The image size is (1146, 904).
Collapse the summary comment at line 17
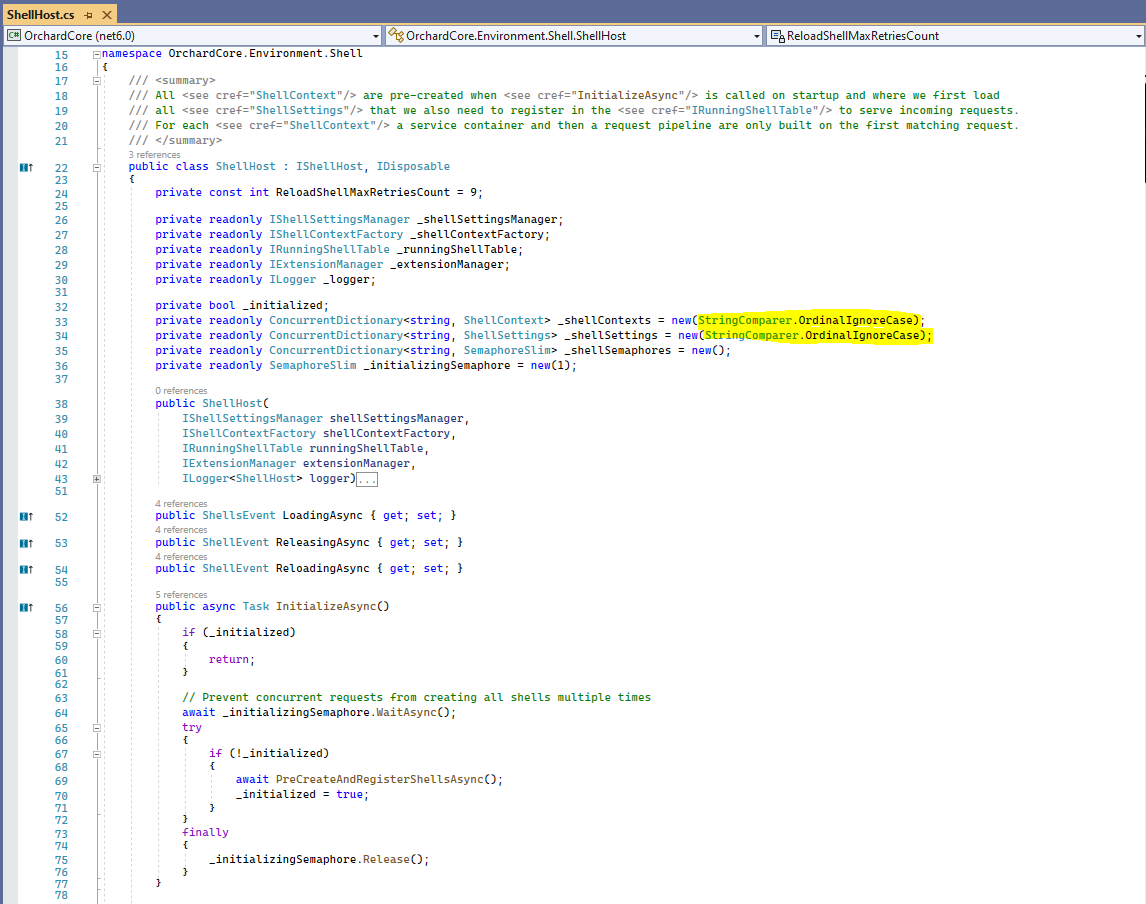click(x=96, y=81)
